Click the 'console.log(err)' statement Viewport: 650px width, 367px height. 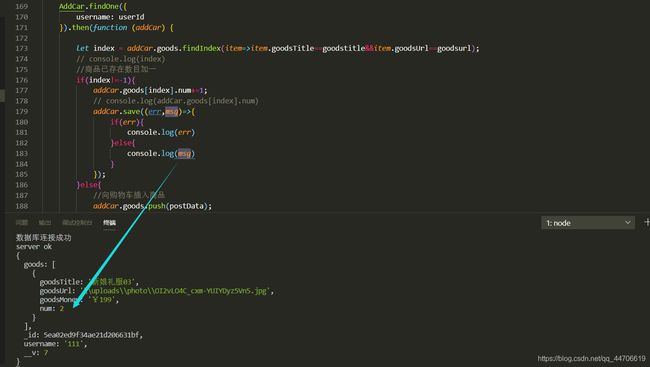click(161, 132)
